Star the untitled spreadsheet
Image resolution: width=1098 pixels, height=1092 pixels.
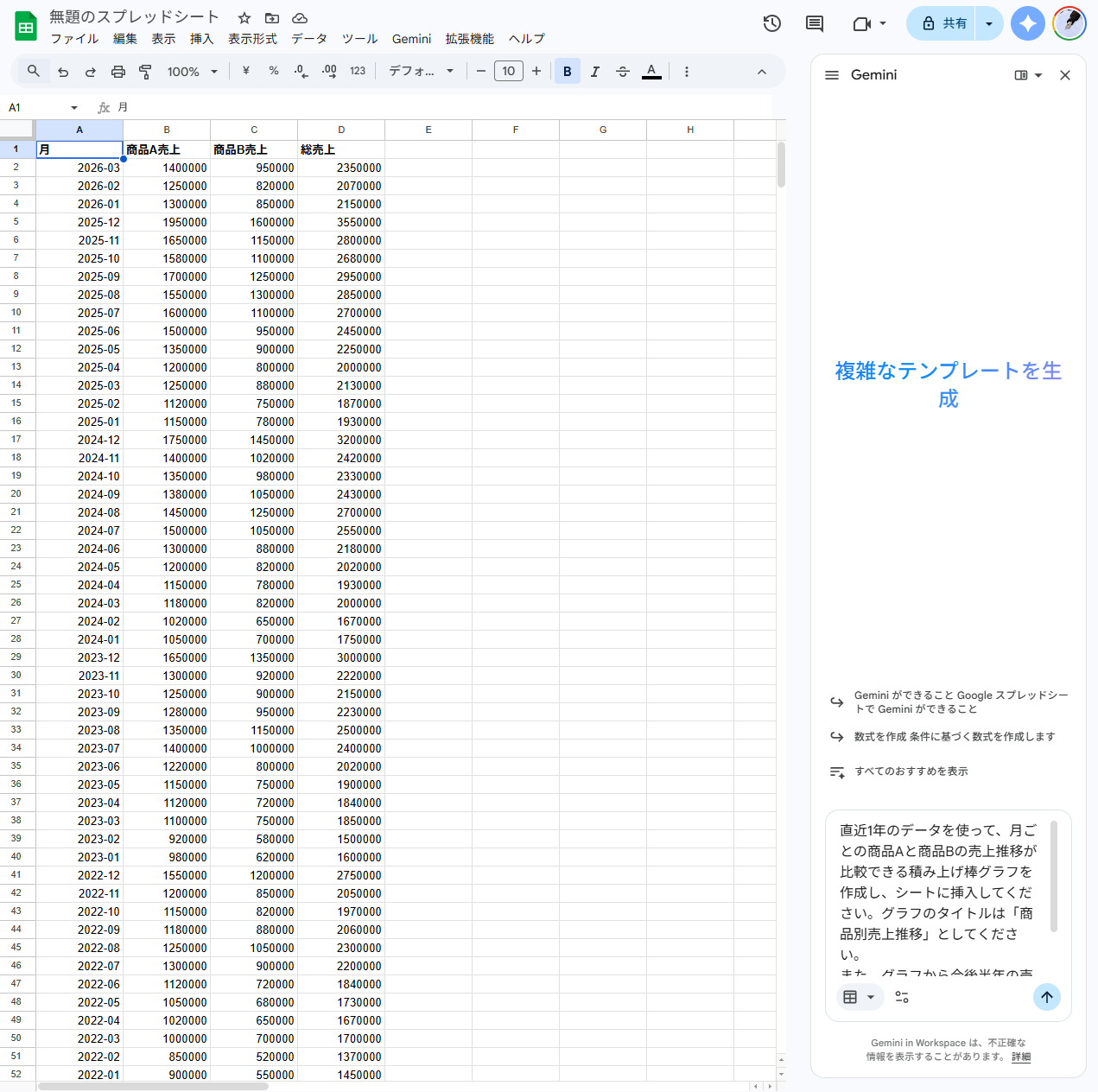tap(244, 18)
